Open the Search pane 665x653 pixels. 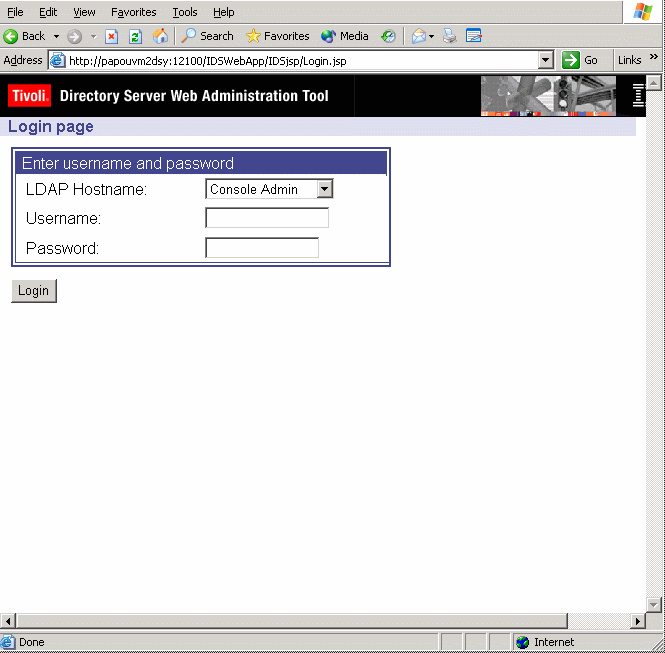(207, 36)
